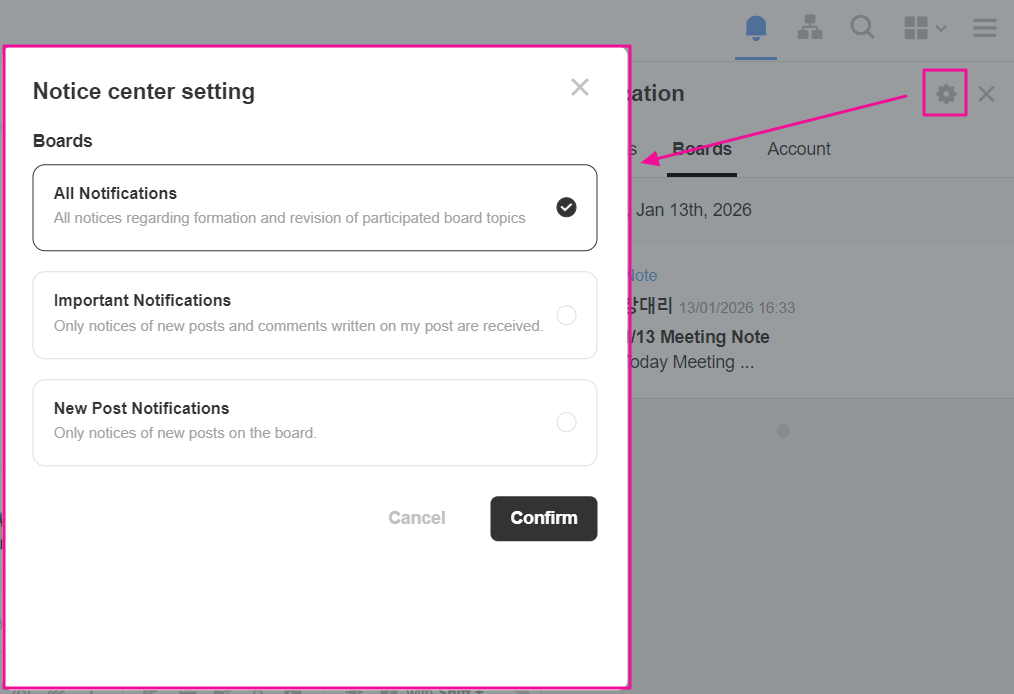This screenshot has width=1014, height=694.
Task: Select the Important Notifications radio option
Action: click(x=566, y=315)
